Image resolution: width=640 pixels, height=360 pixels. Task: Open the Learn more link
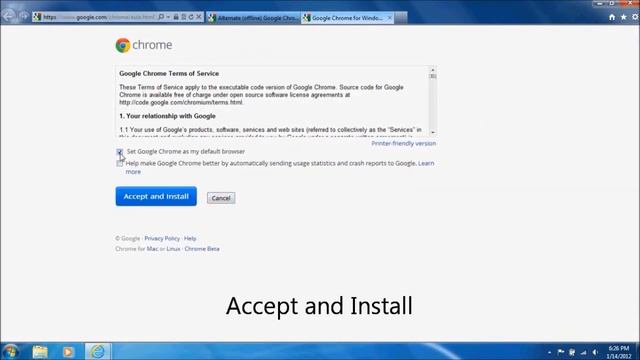tap(426, 163)
